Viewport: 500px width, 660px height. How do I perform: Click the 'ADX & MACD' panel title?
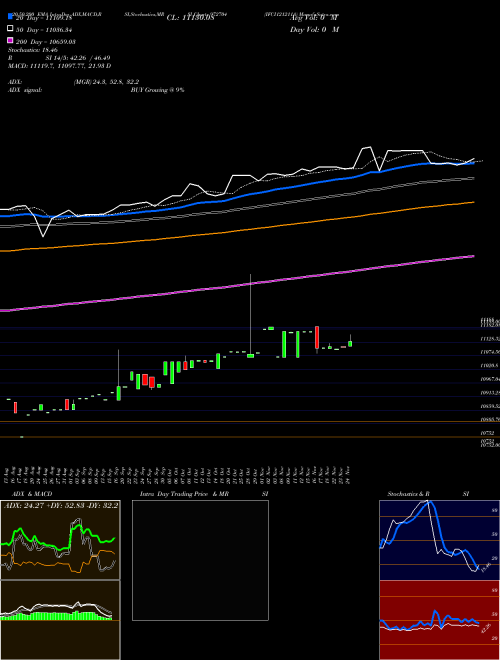coord(32,494)
